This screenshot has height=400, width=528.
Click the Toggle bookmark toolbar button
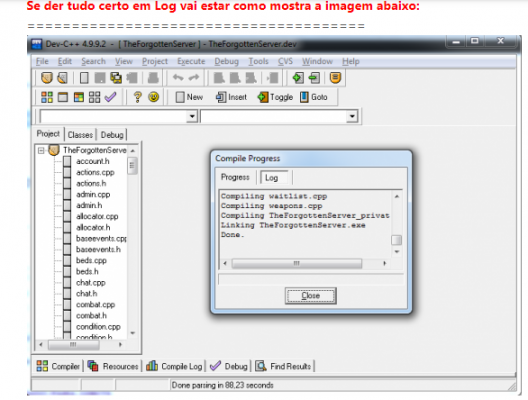[x=275, y=97]
